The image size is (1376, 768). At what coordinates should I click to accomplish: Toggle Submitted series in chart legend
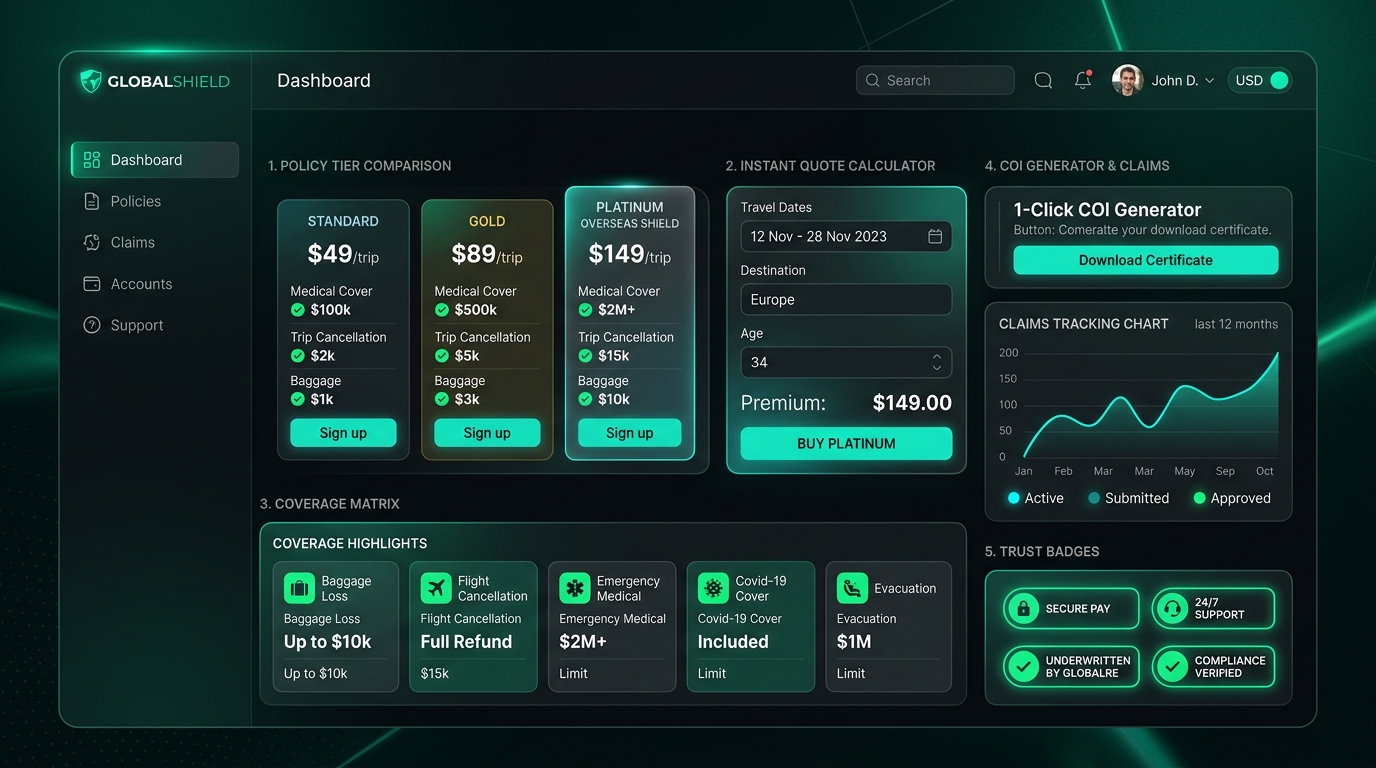[1128, 498]
